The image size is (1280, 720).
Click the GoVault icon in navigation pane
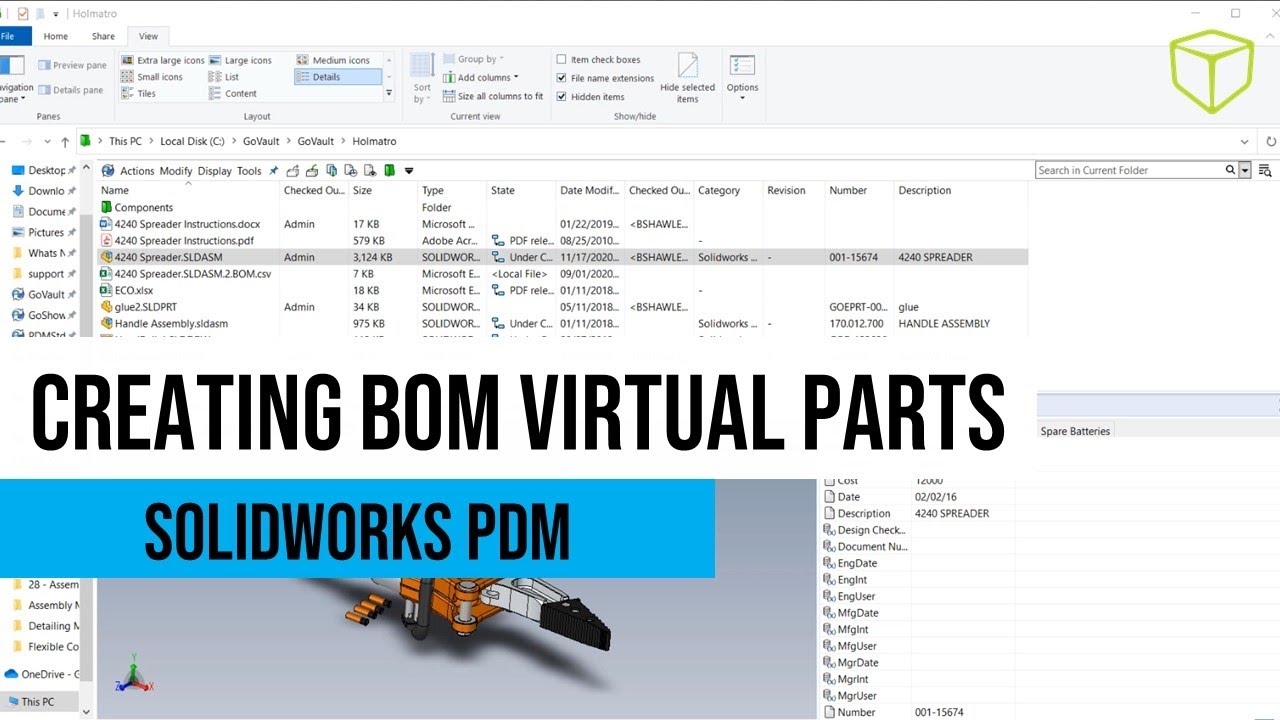[x=18, y=295]
